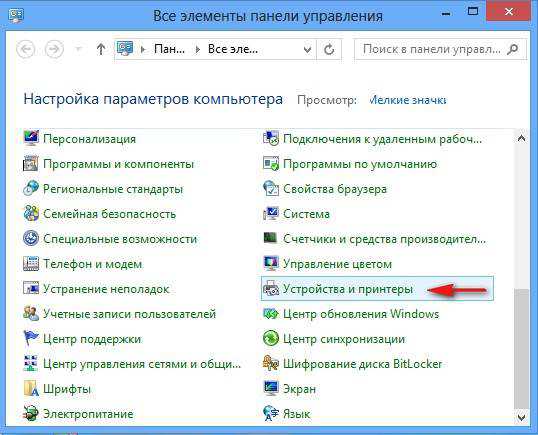Screen dimensions: 538x435
Task: Go up one level with up arrow
Action: pos(101,49)
